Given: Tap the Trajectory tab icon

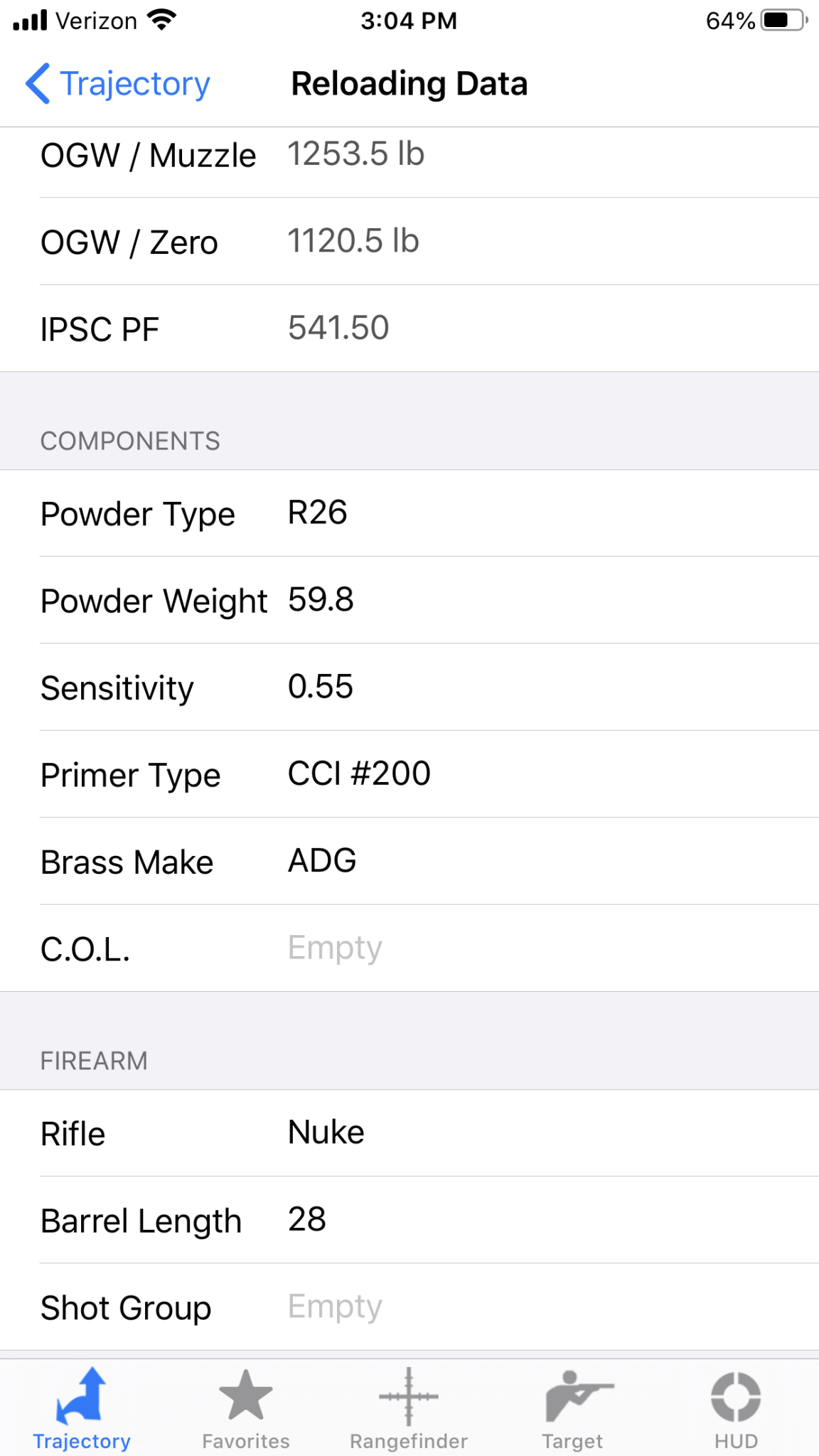Looking at the screenshot, I should tap(82, 1396).
